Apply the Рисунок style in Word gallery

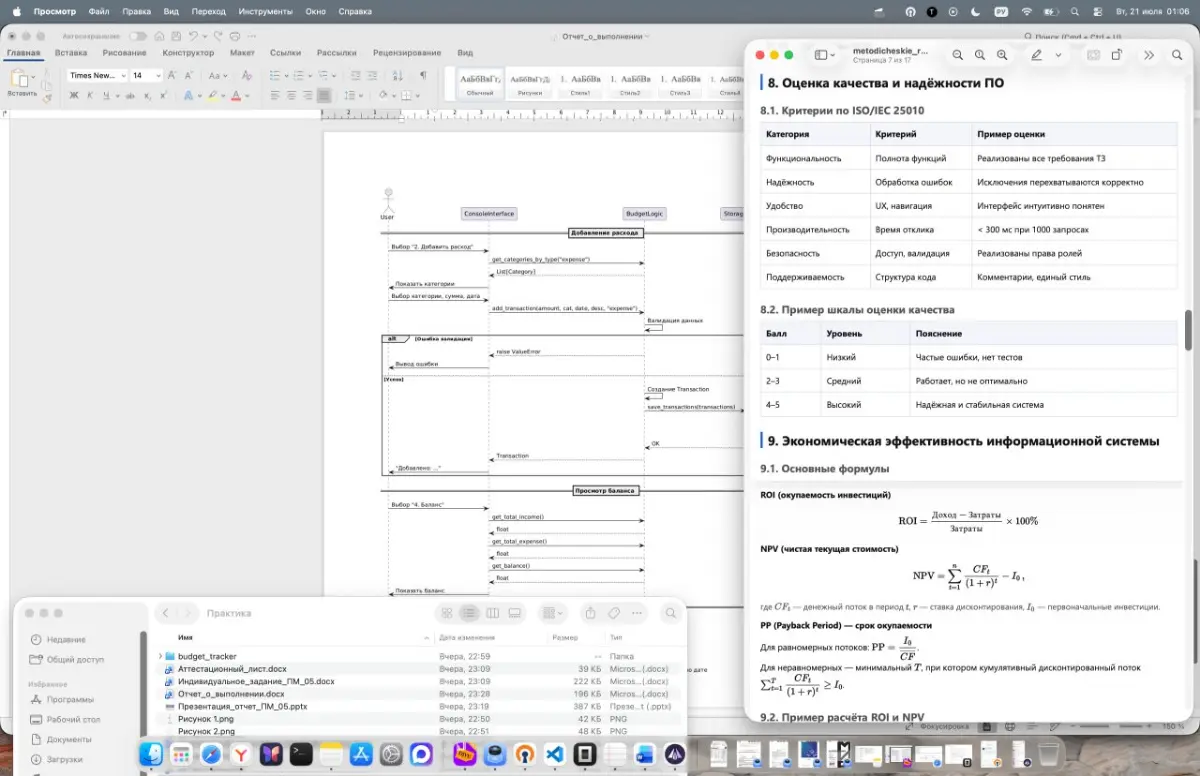(530, 83)
